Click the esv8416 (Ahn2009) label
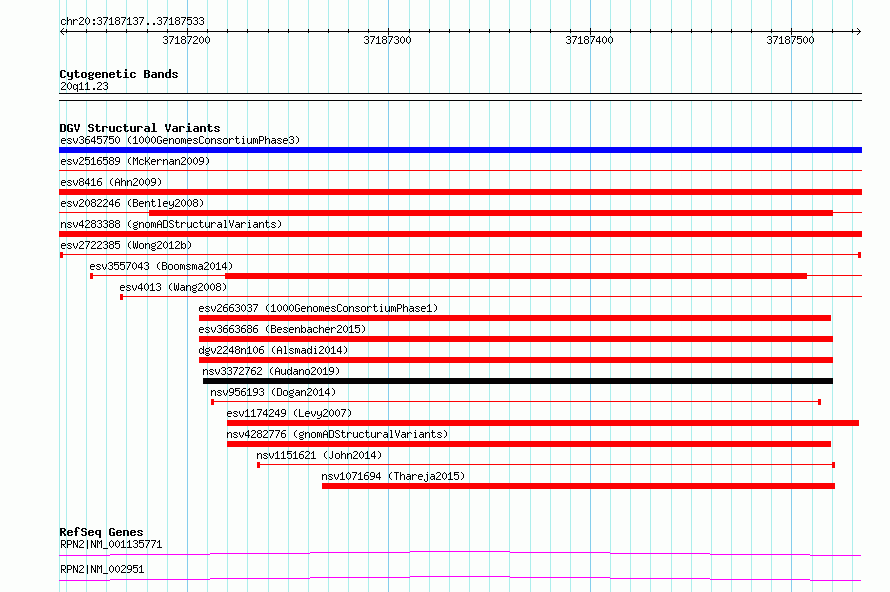This screenshot has height=592, width=890. pos(111,182)
